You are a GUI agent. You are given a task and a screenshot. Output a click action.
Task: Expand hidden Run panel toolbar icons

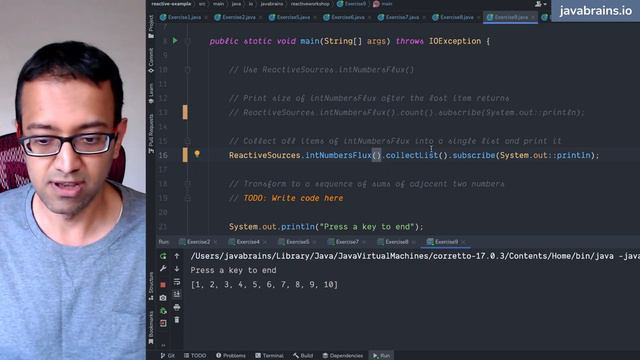coord(163,345)
